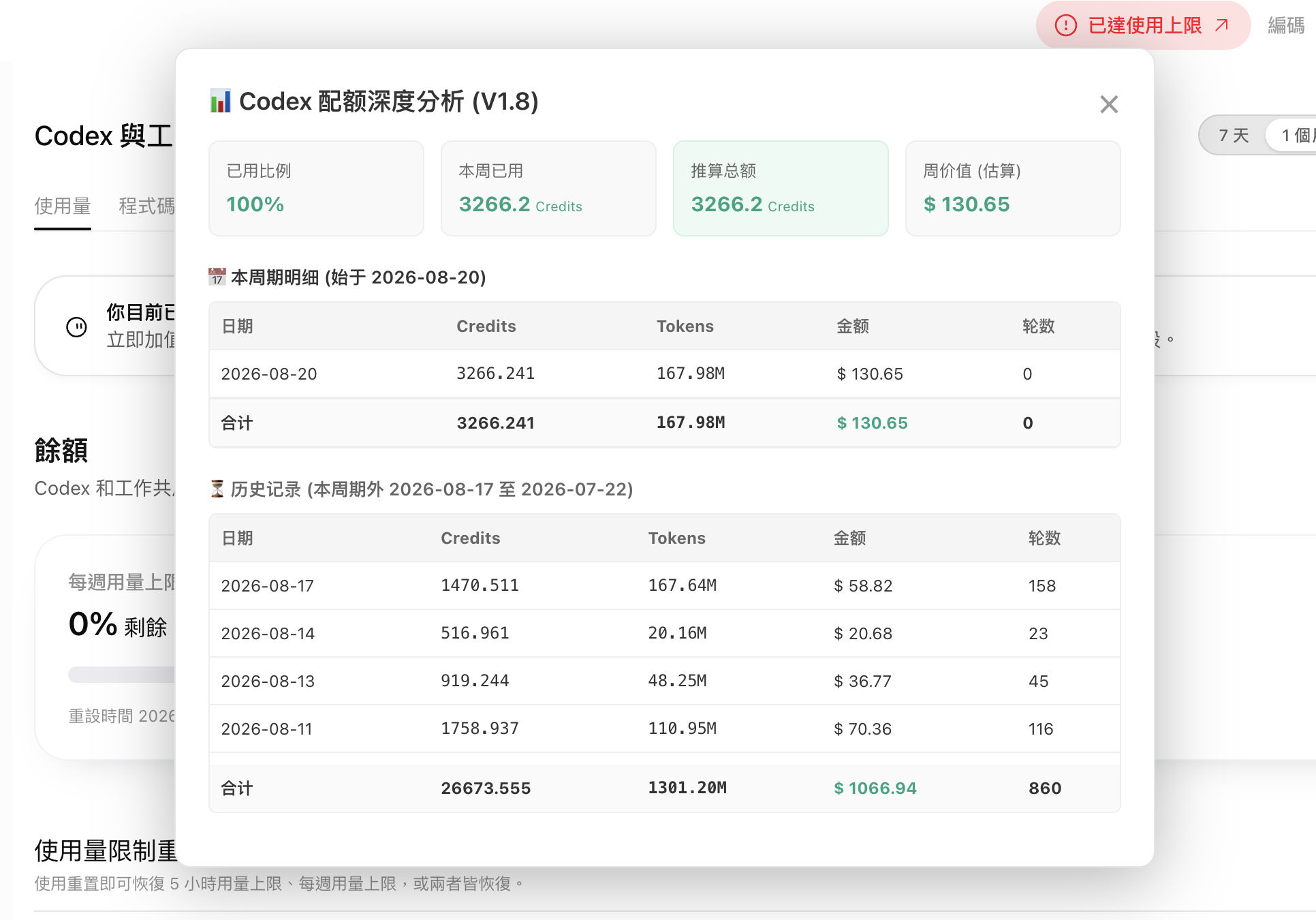Click the bar chart icon beside Codex 配额深度分析
This screenshot has height=920, width=1316.
pyautogui.click(x=220, y=101)
